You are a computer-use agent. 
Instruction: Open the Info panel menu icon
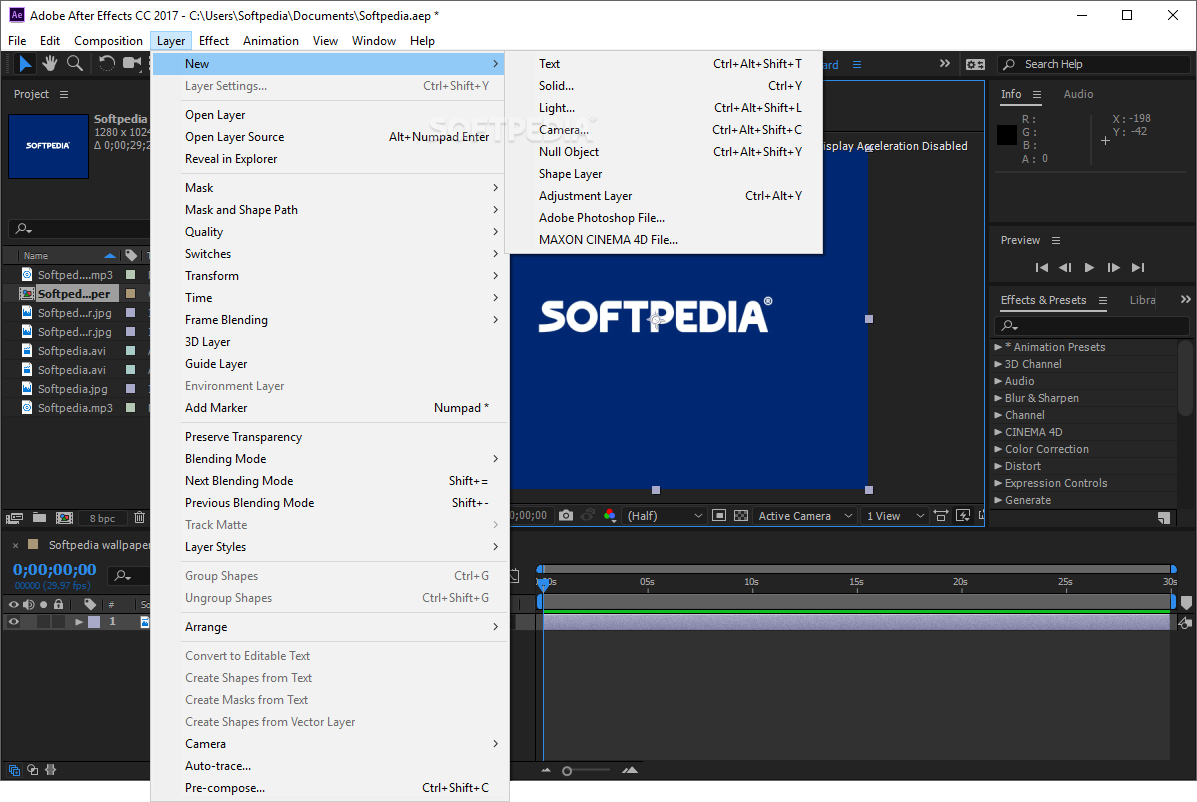click(1037, 95)
